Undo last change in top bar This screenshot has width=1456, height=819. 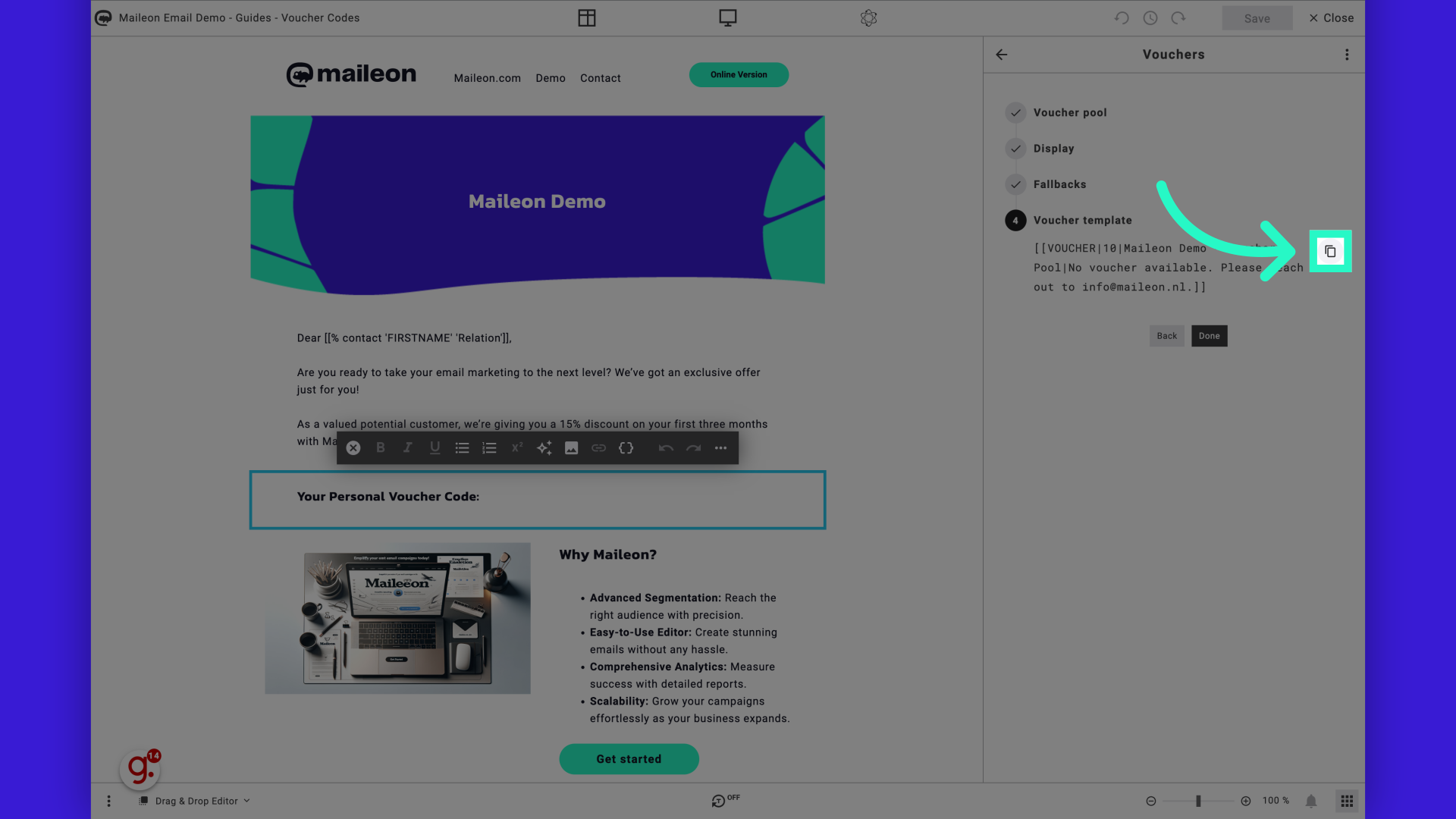1122,18
